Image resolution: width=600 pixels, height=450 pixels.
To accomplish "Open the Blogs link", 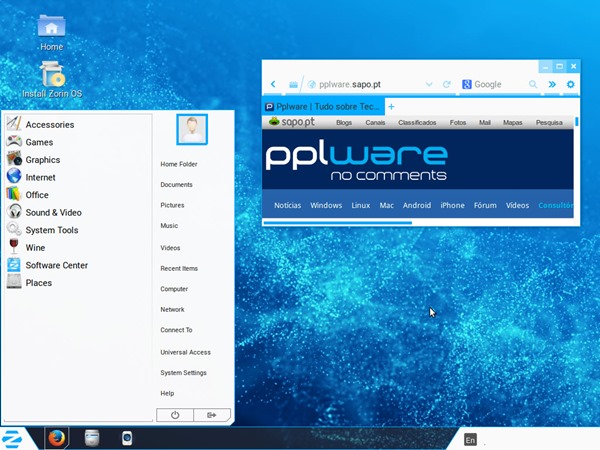I will click(x=344, y=122).
